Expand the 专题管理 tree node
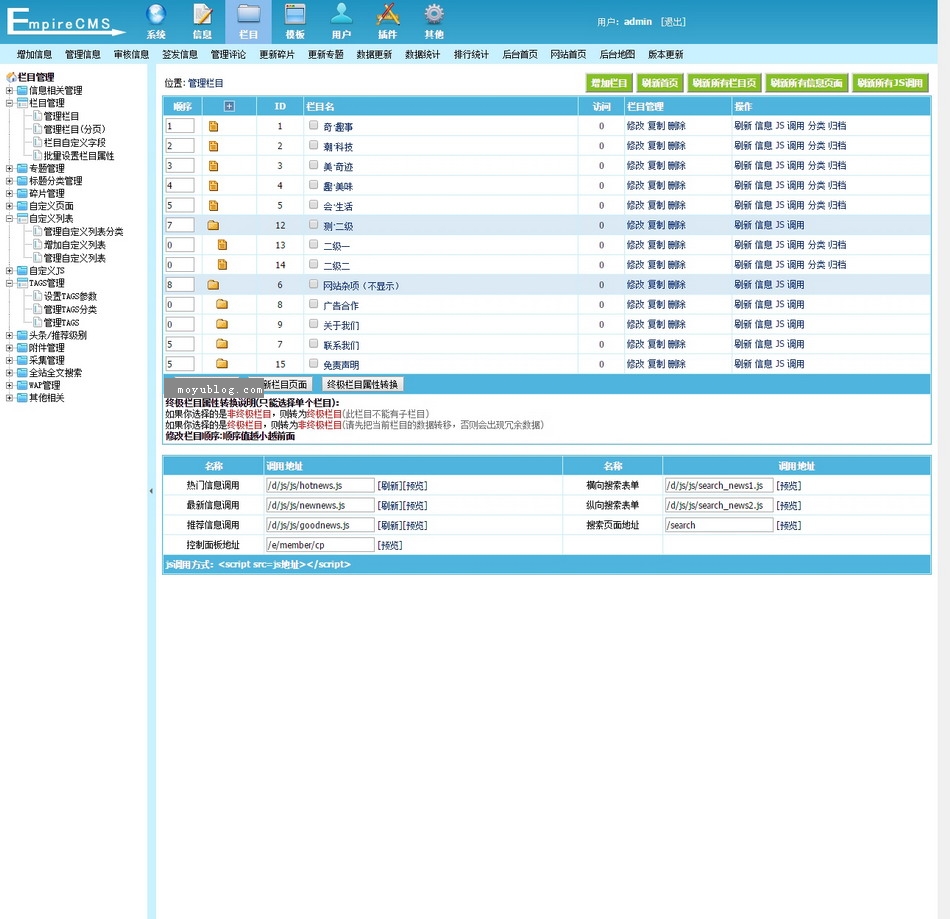Screen dimensions: 950x919 pos(9,168)
